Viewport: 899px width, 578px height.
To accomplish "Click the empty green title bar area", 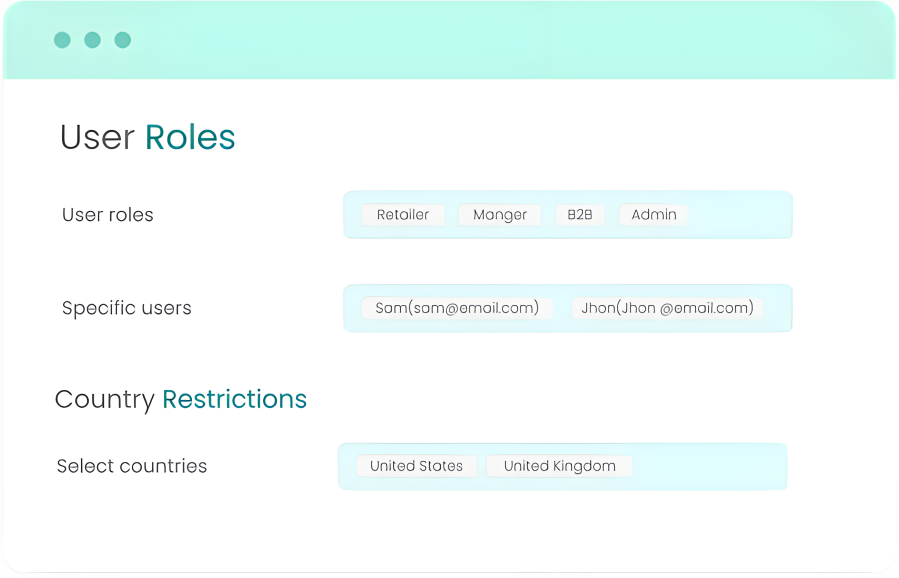I will click(500, 40).
